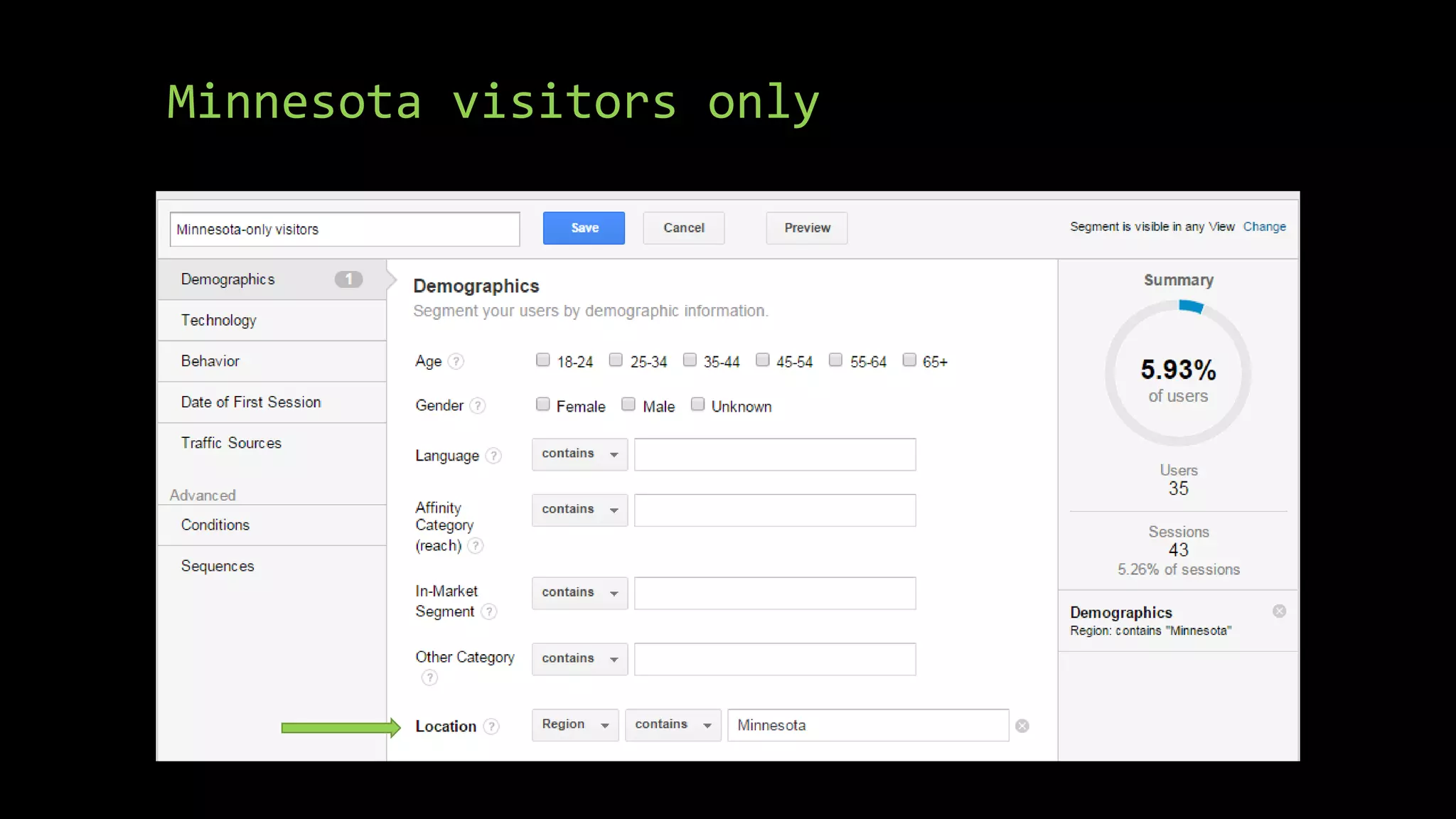Open the Location Region dropdown
This screenshot has width=1456, height=819.
click(575, 725)
